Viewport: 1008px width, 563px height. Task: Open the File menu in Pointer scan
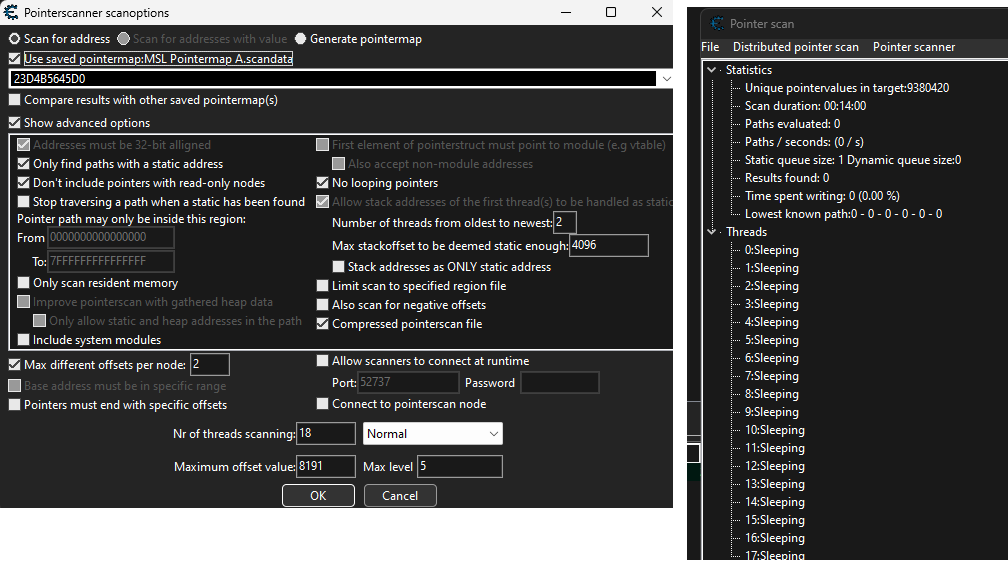(x=710, y=47)
